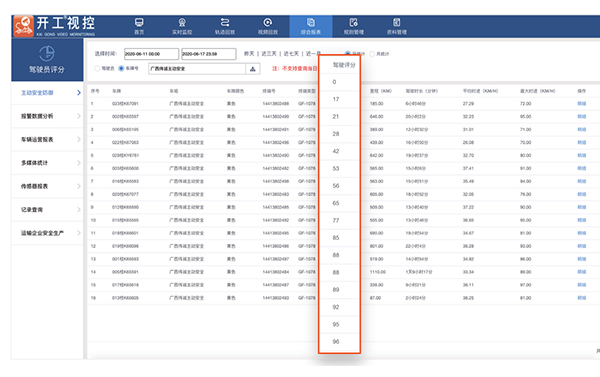Open details link for row with average speed 35.49

pyautogui.click(x=582, y=181)
